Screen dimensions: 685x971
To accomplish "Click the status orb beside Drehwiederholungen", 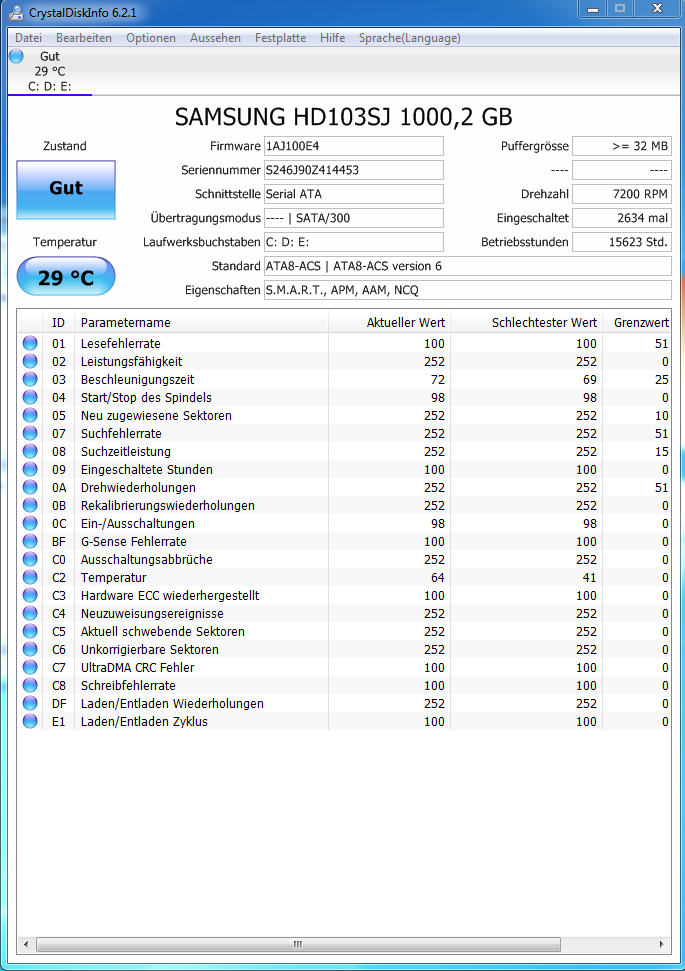I will [30, 487].
